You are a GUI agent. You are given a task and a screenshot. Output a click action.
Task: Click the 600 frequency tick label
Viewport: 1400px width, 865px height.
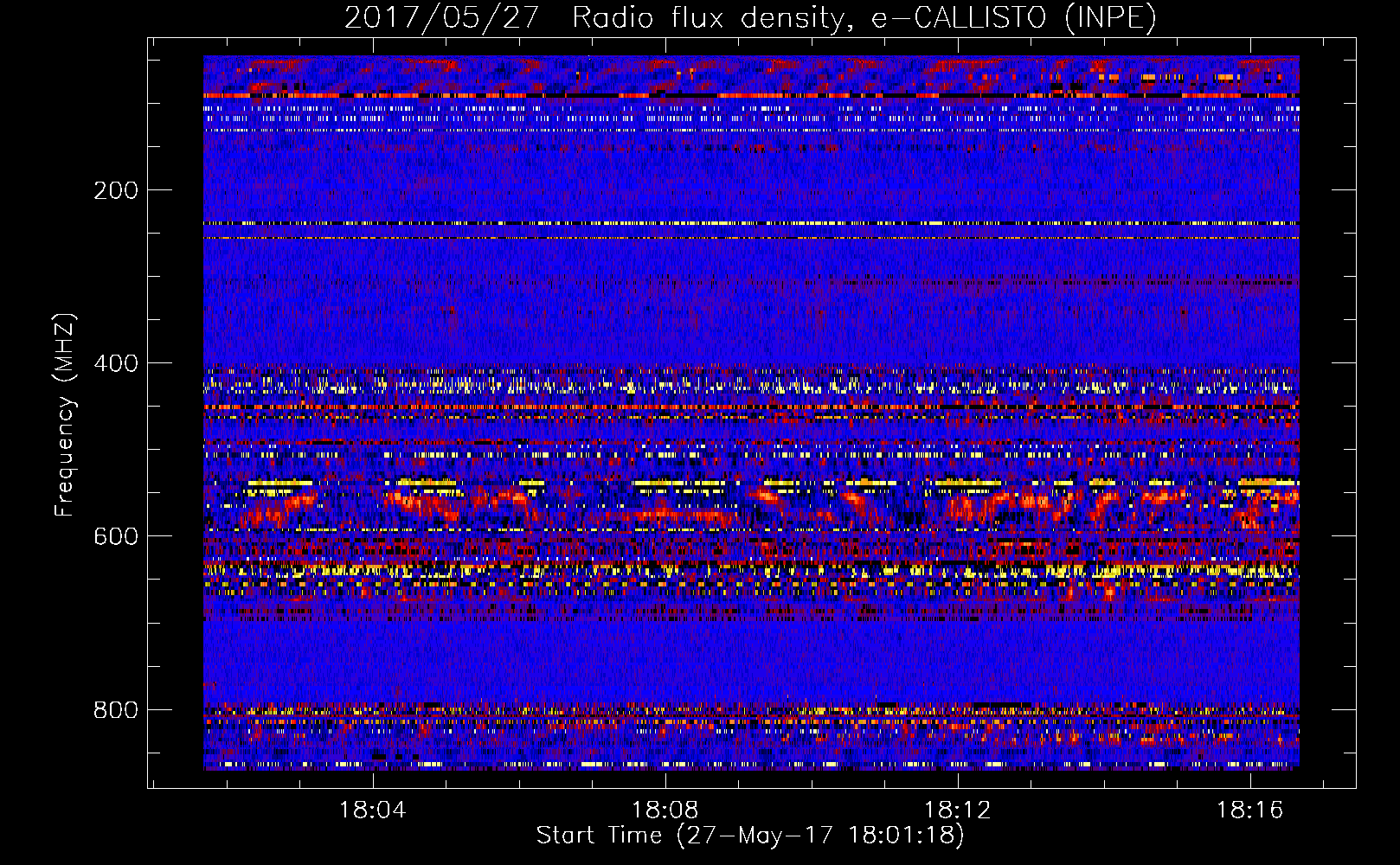click(116, 536)
